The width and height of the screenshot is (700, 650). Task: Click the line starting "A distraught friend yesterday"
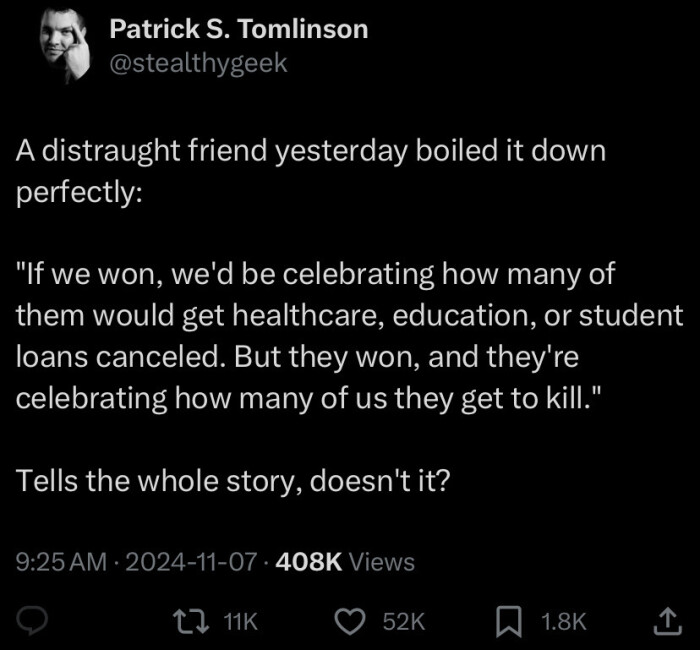tap(311, 151)
